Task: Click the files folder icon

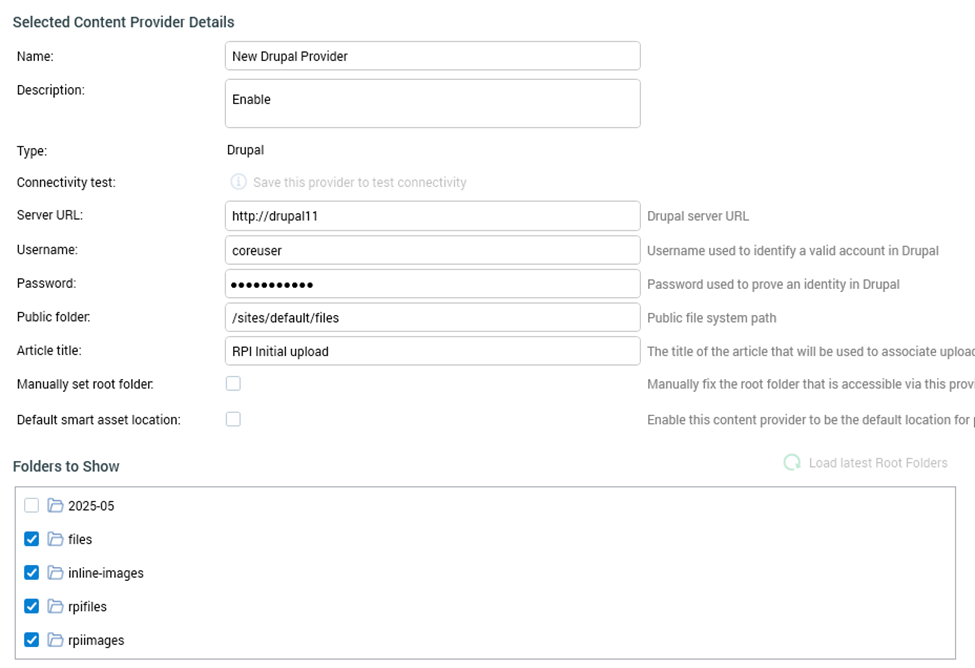Action: click(x=56, y=539)
